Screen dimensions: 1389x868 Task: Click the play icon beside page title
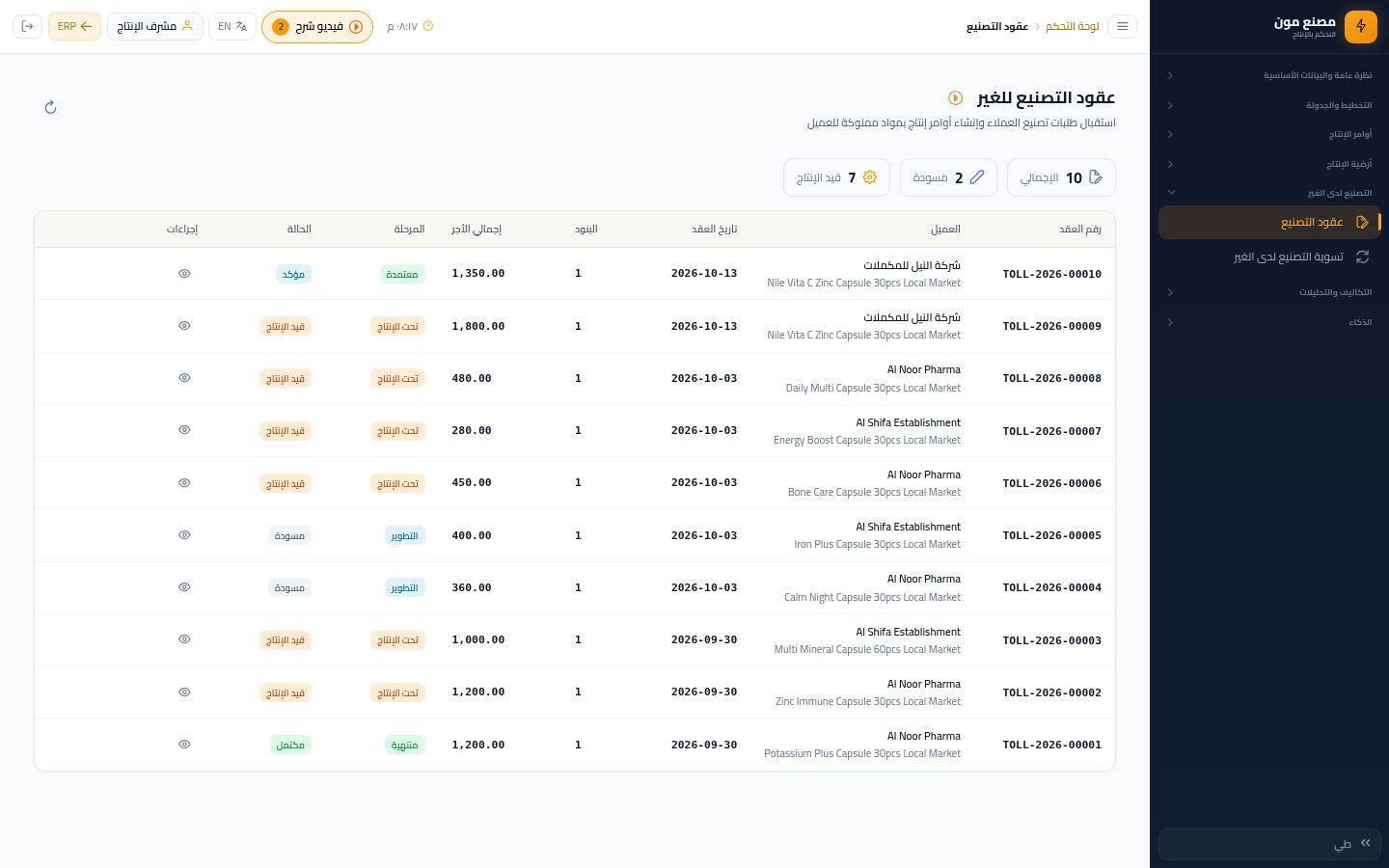pos(955,97)
